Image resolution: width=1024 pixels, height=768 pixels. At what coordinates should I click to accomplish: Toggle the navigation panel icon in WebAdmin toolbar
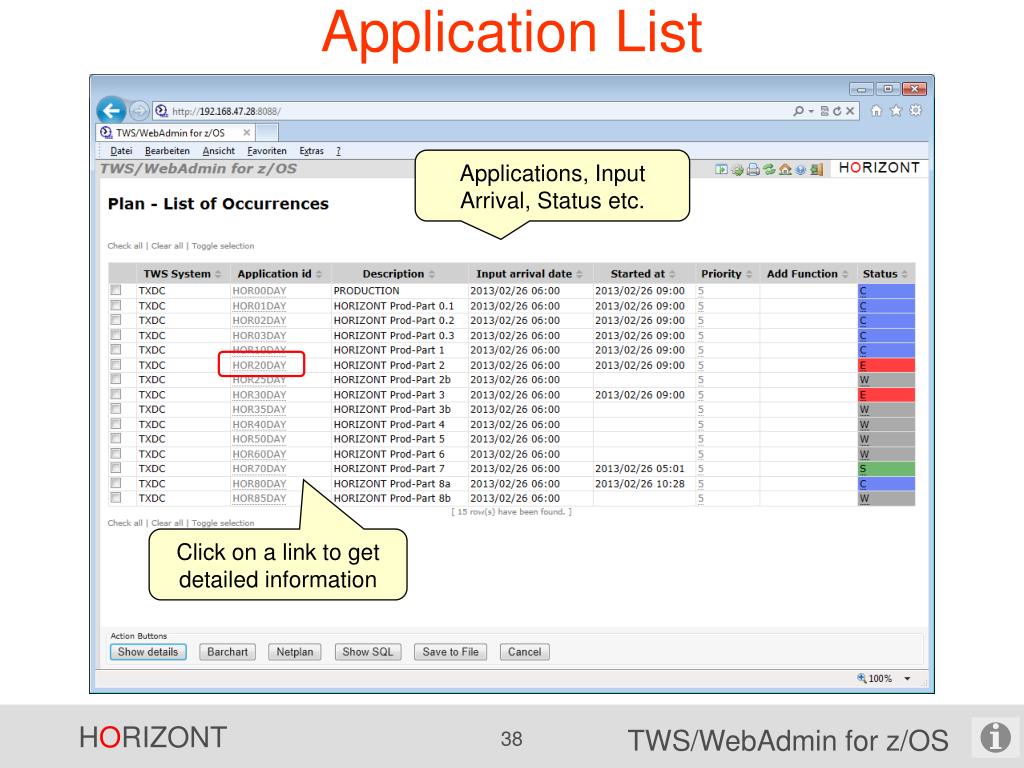721,170
